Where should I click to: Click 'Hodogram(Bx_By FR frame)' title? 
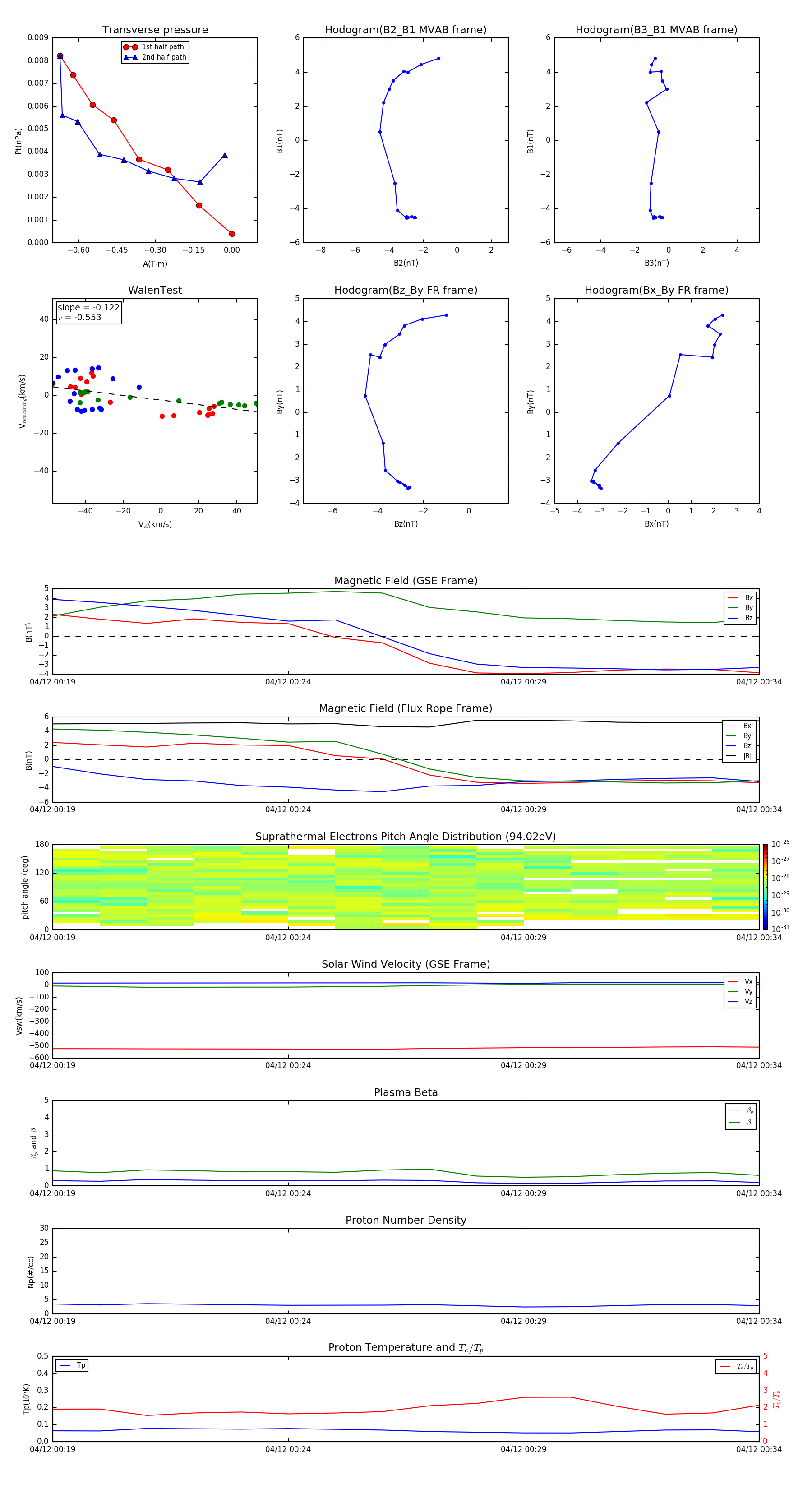(x=656, y=290)
